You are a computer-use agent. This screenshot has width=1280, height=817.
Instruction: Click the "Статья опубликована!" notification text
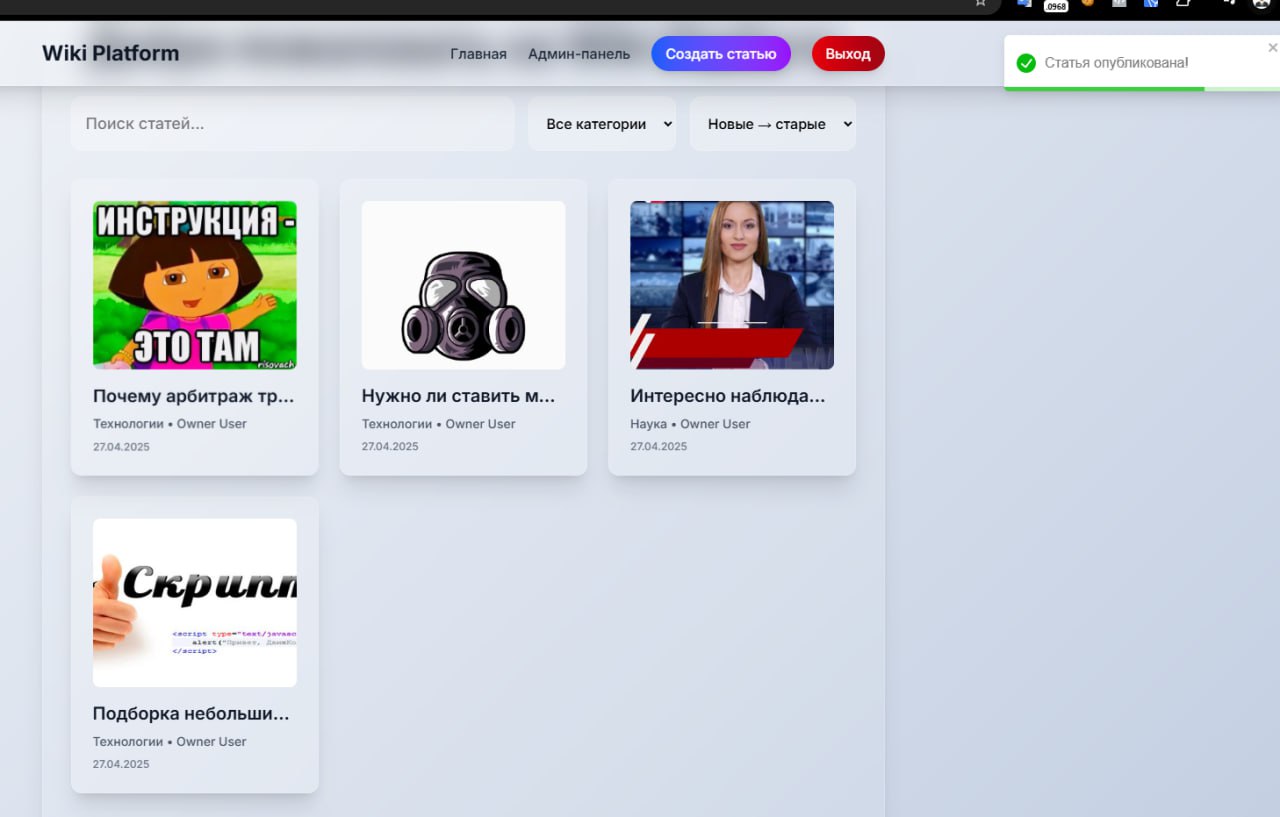pyautogui.click(x=1117, y=63)
